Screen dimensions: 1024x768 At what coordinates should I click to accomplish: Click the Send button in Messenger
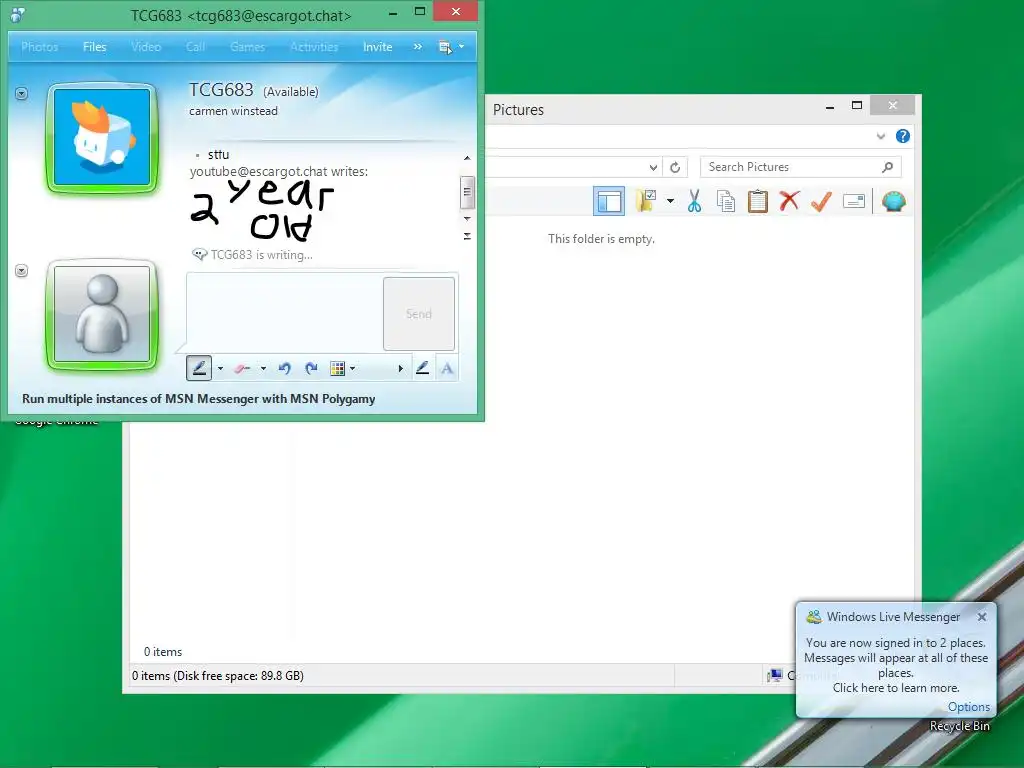(x=419, y=314)
